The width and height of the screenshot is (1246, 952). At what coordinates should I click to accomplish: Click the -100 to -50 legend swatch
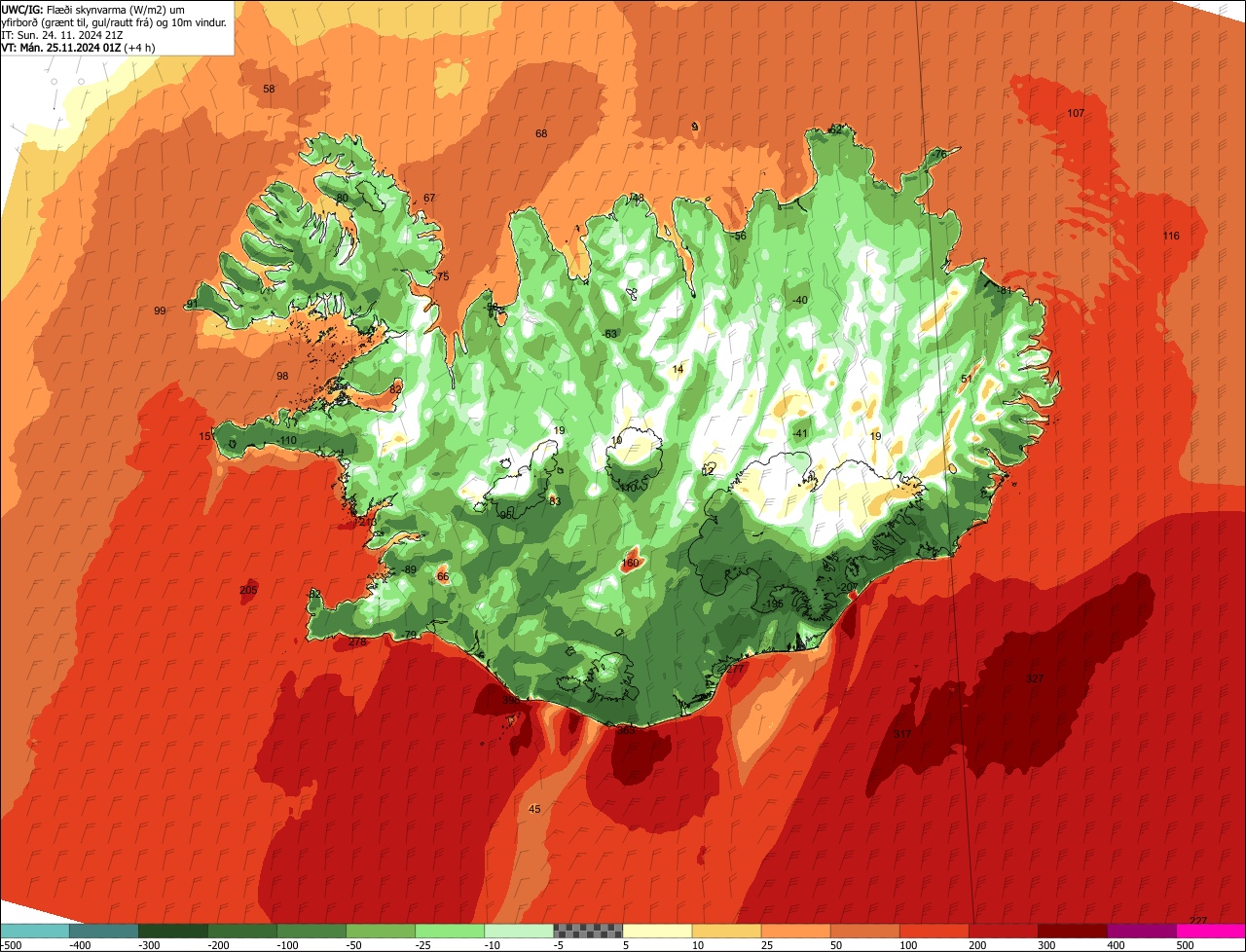(x=311, y=930)
